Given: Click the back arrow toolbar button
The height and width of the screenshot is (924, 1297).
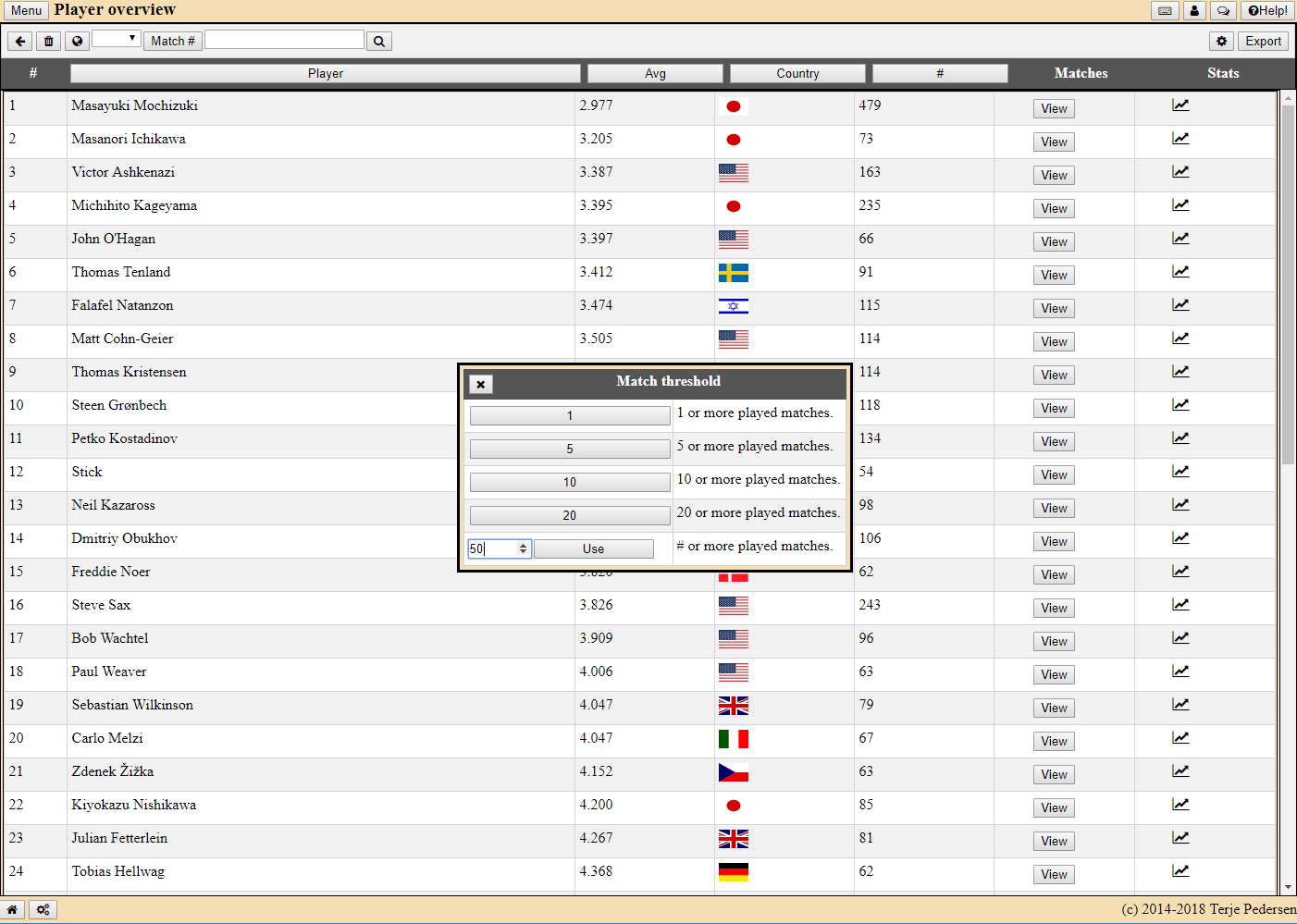Looking at the screenshot, I should tap(20, 42).
